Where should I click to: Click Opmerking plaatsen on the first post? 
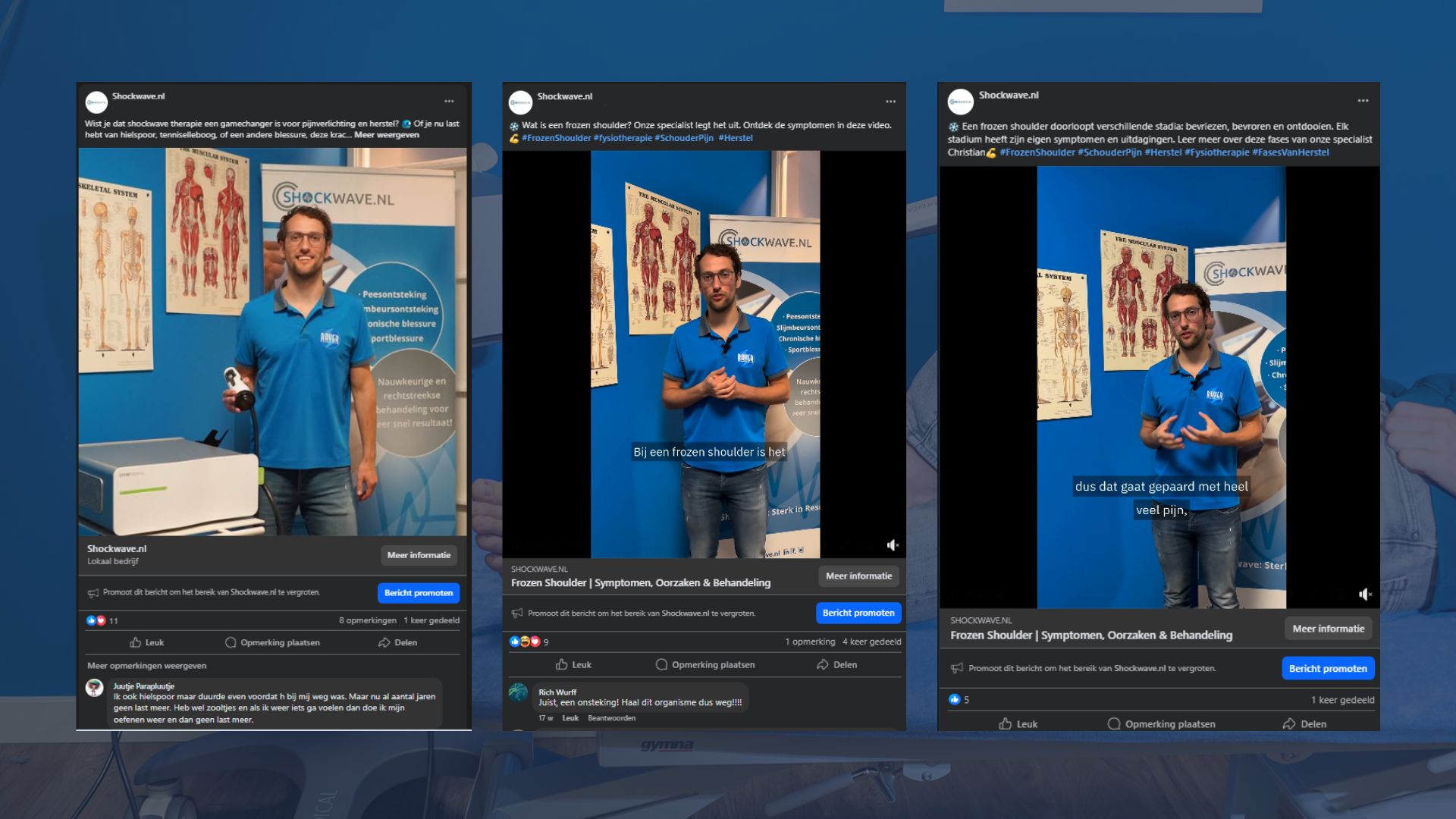[272, 642]
